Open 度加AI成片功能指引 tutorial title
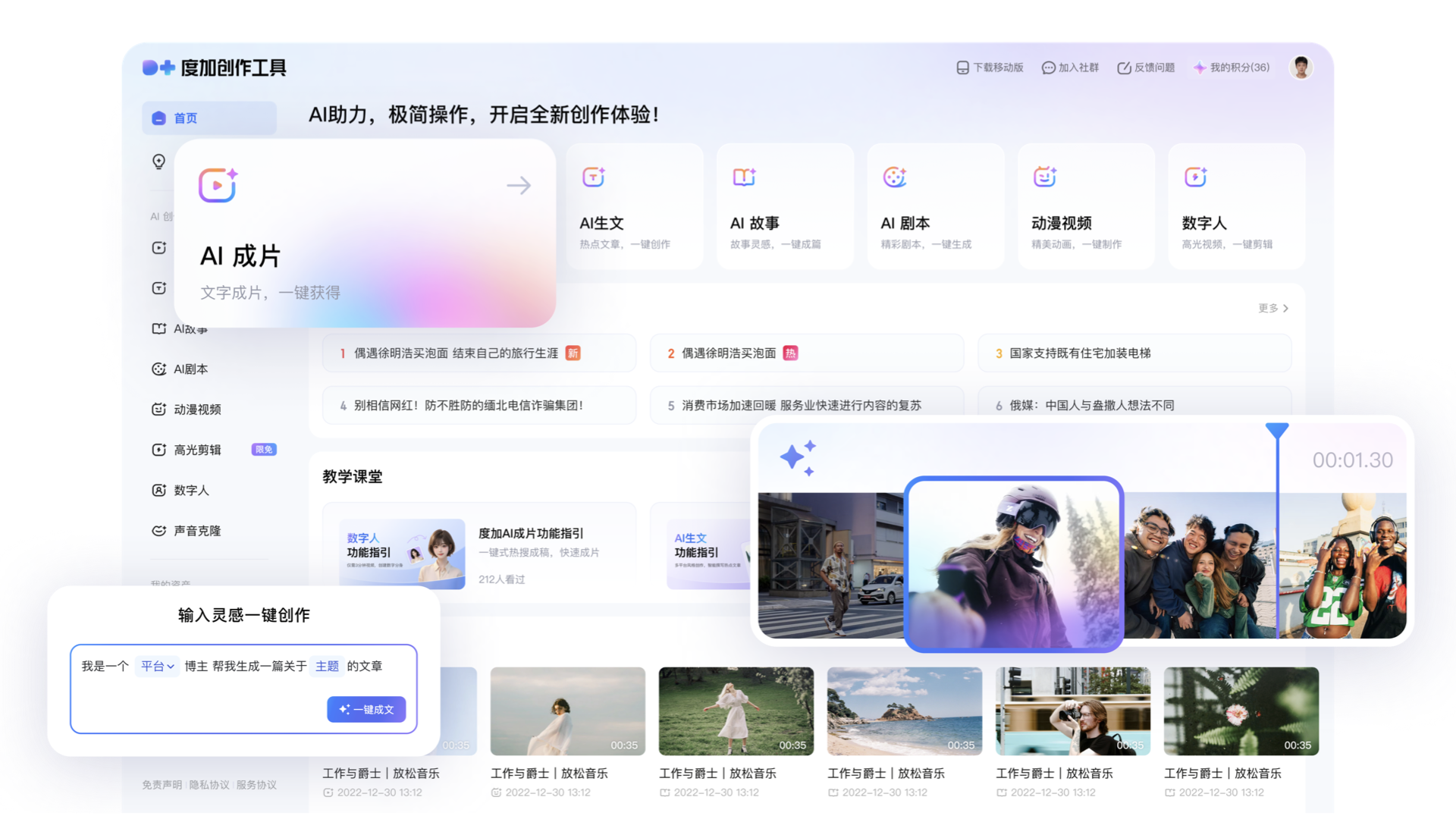The image size is (1456, 819). pos(531,533)
